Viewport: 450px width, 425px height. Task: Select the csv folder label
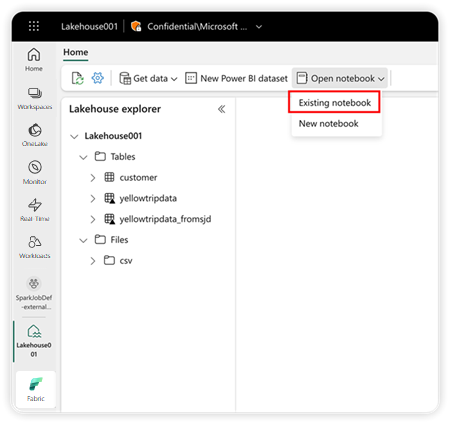126,260
